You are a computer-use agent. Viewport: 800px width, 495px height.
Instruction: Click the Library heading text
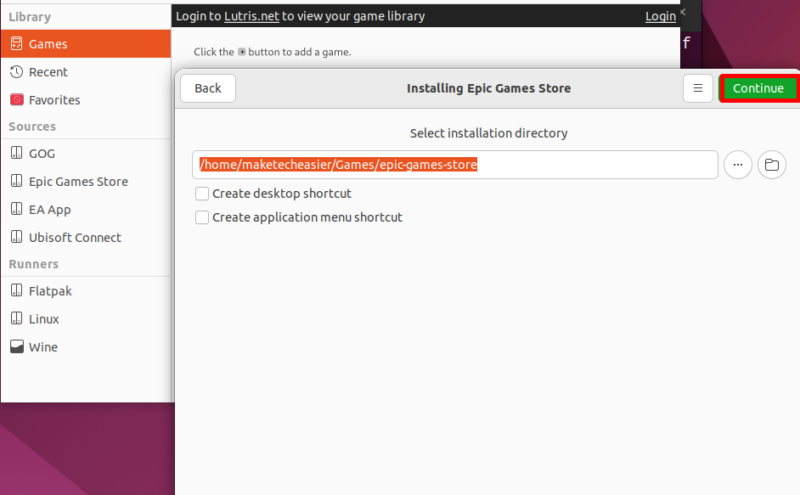tap(30, 17)
